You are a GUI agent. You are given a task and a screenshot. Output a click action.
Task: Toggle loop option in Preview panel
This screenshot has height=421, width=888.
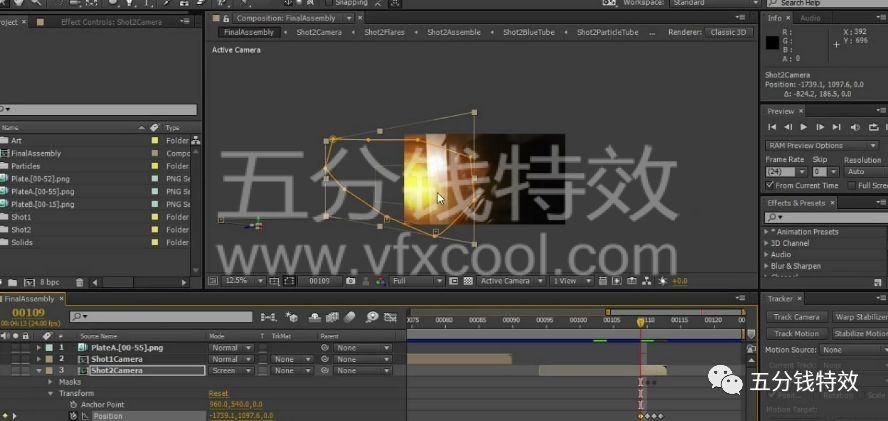873,127
